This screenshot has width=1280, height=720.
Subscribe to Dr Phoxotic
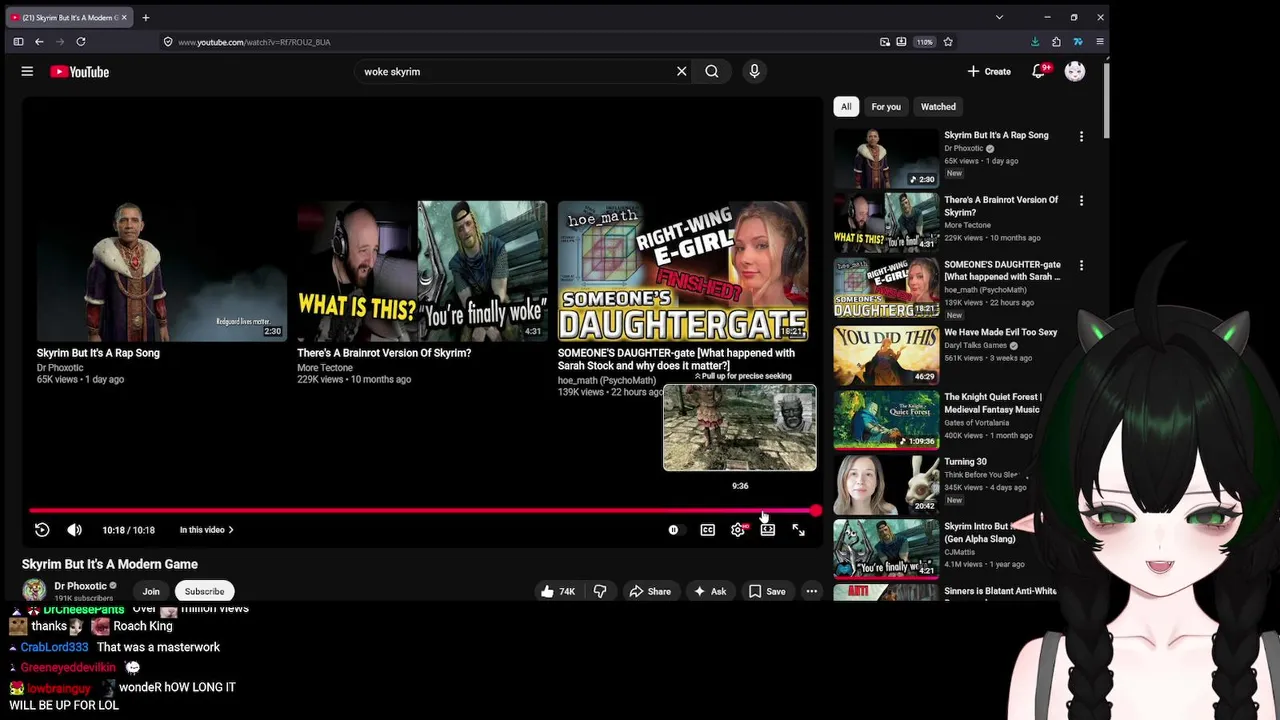[x=204, y=591]
